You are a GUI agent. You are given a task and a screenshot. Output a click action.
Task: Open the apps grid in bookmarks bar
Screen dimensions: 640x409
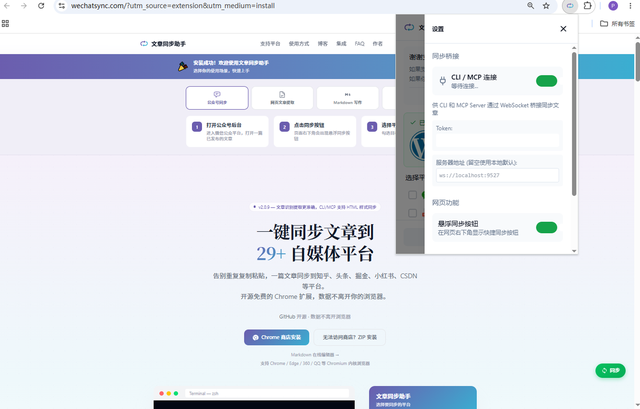coord(5,24)
